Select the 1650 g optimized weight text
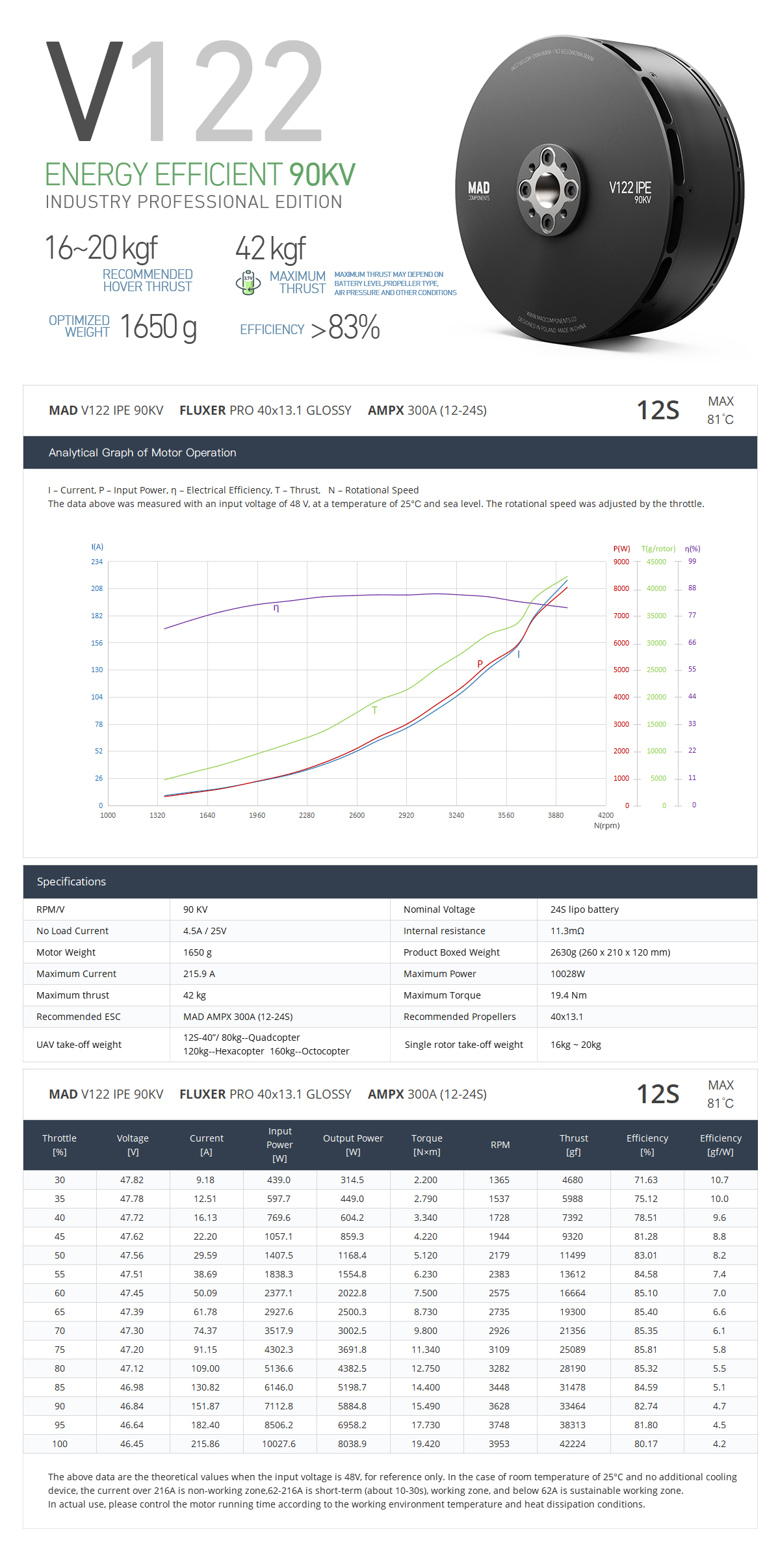The height and width of the screenshot is (1568, 780). (x=158, y=327)
